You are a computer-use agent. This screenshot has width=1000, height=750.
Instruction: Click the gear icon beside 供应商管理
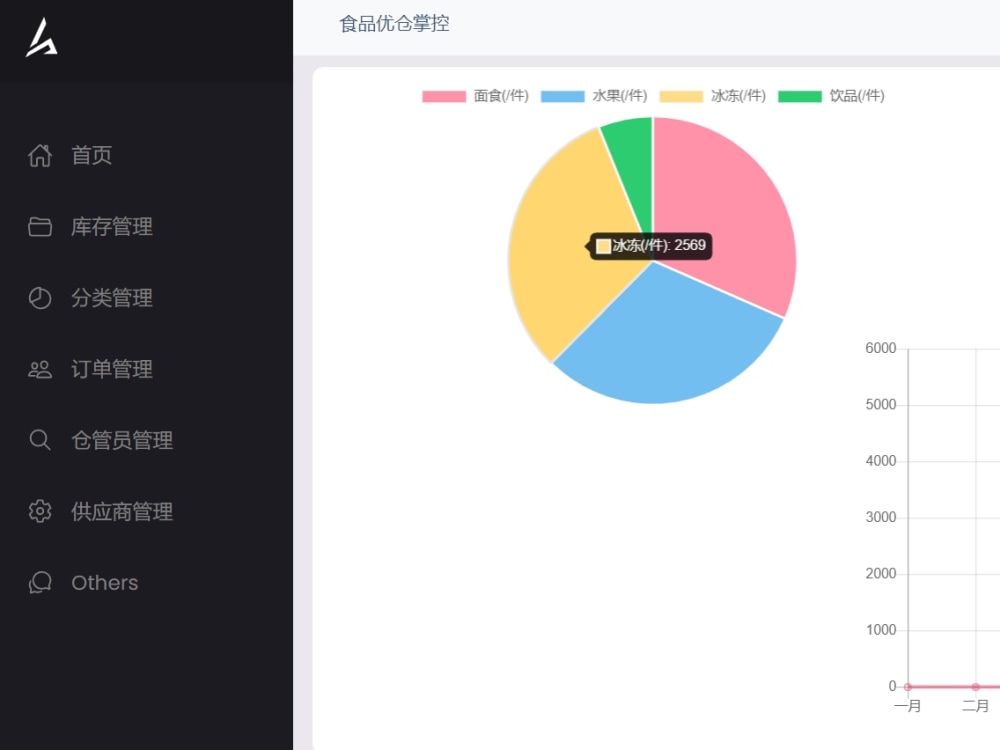click(40, 511)
